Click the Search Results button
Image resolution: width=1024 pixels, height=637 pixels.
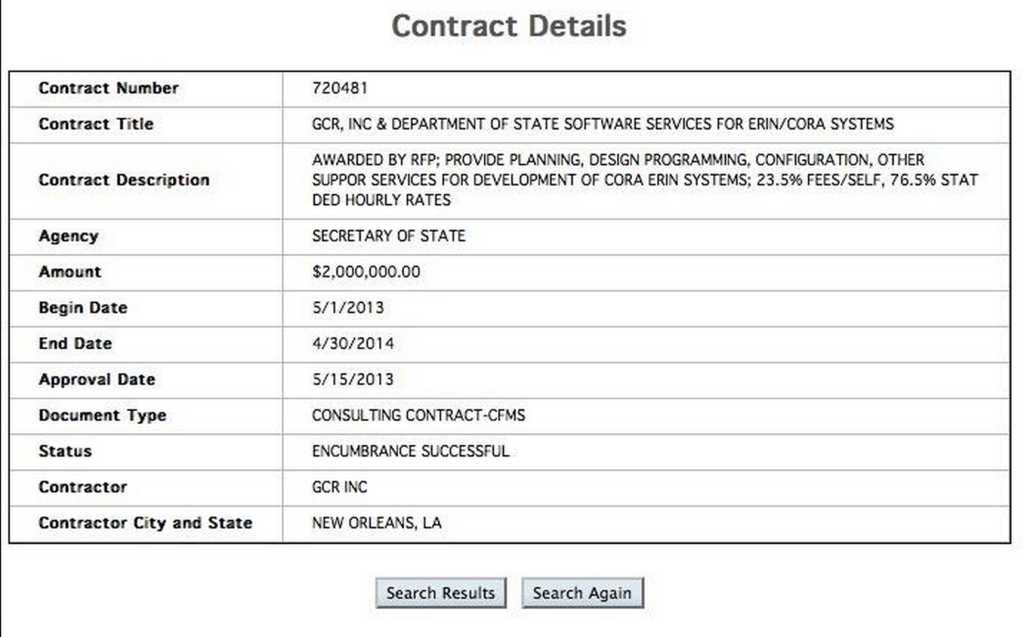coord(441,592)
